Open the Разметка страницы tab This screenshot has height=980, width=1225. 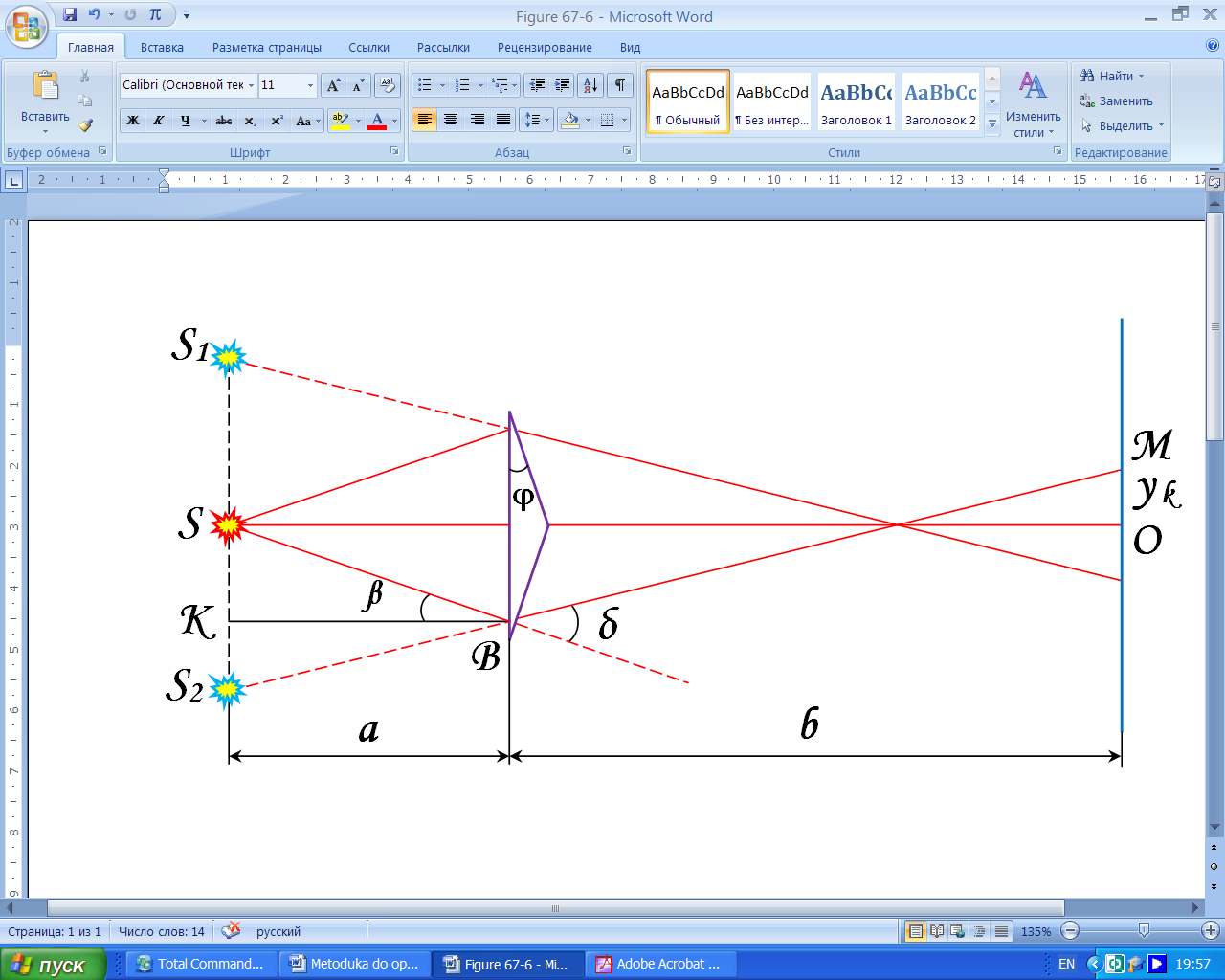[267, 47]
